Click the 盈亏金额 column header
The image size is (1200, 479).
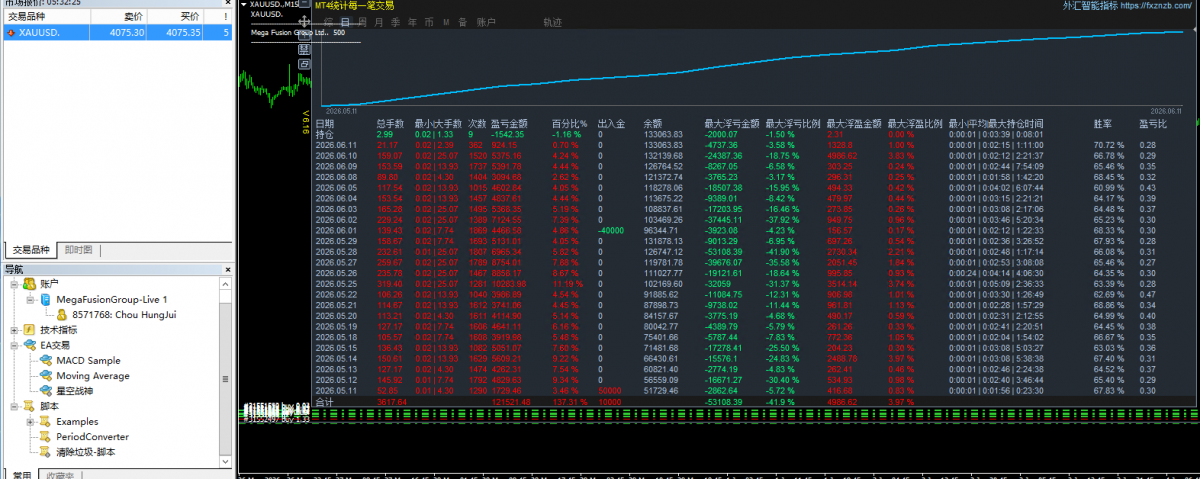(509, 124)
